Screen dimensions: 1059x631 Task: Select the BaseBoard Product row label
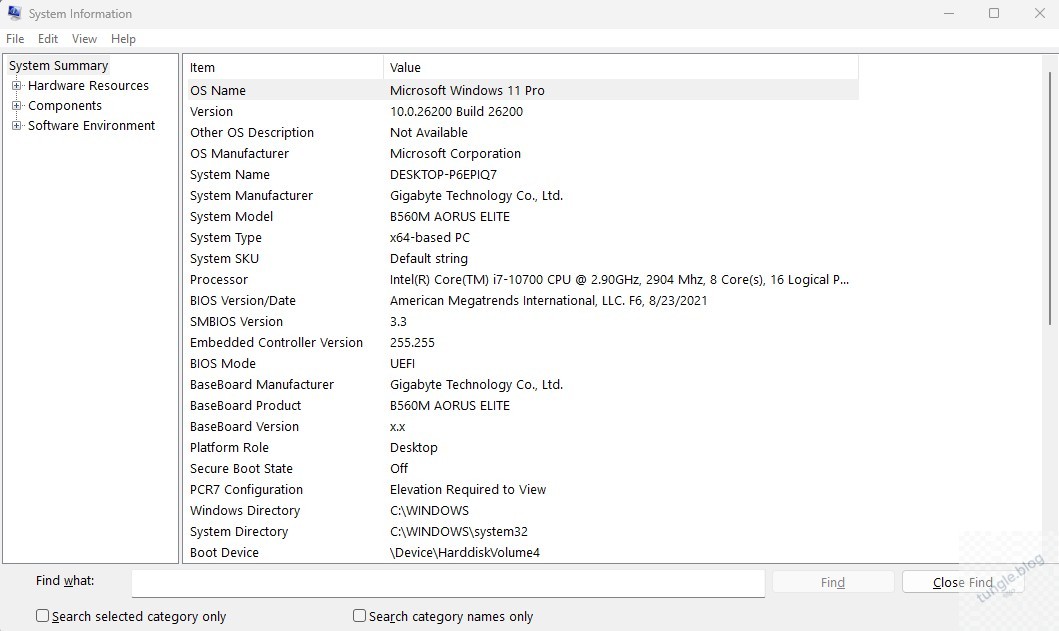point(245,405)
